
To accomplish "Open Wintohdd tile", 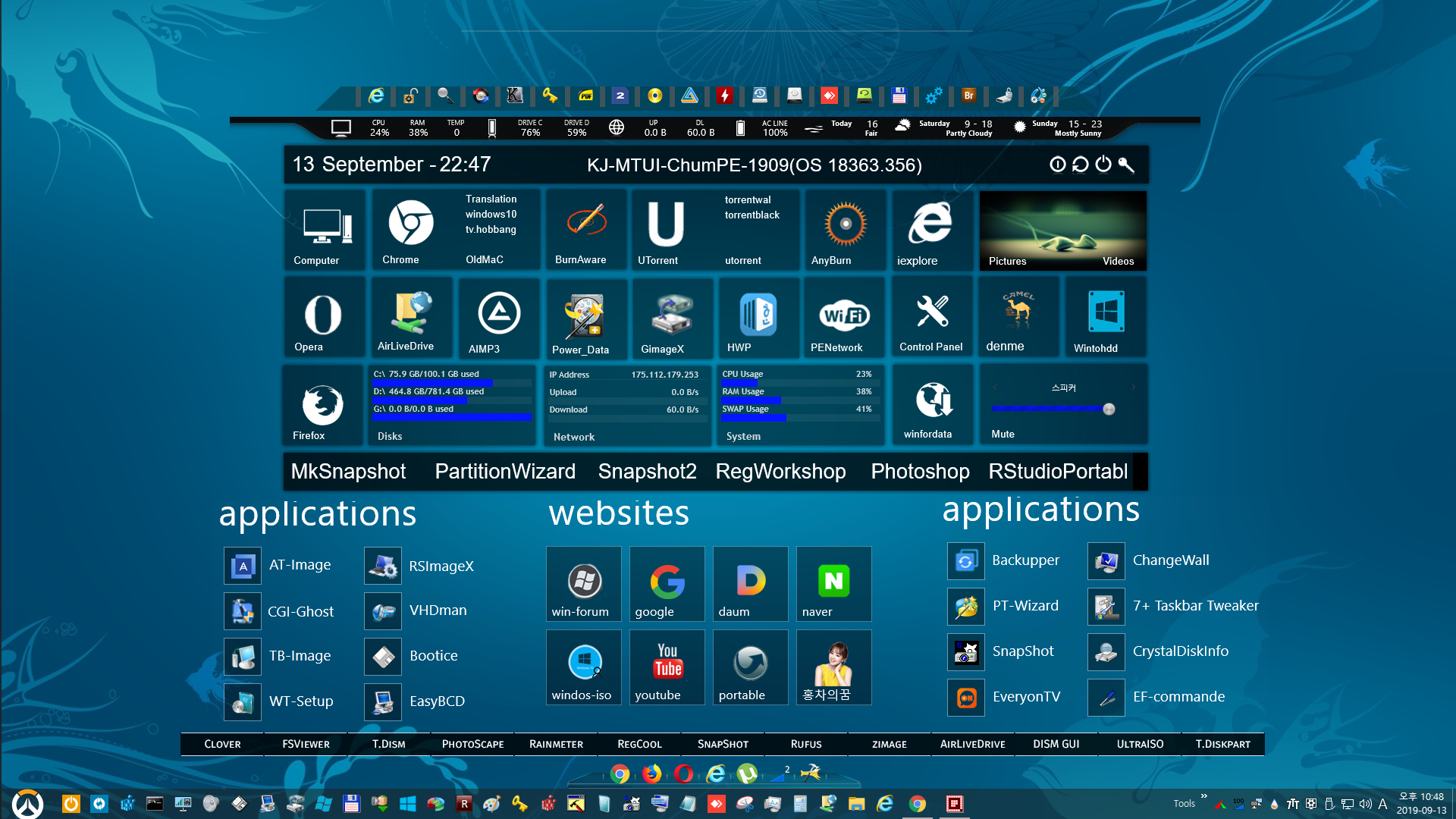I will (1106, 317).
